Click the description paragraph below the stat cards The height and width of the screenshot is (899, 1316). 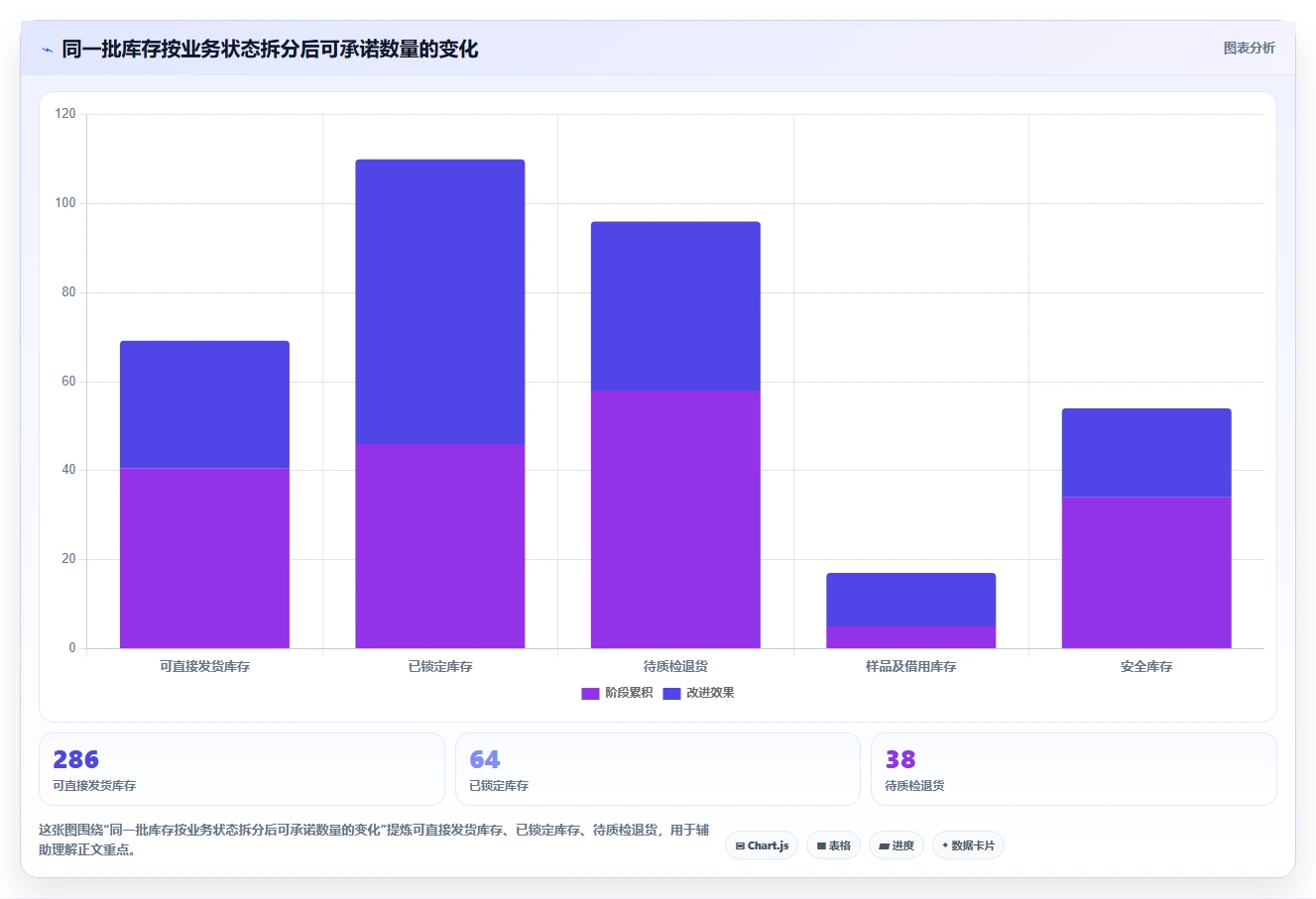[374, 840]
